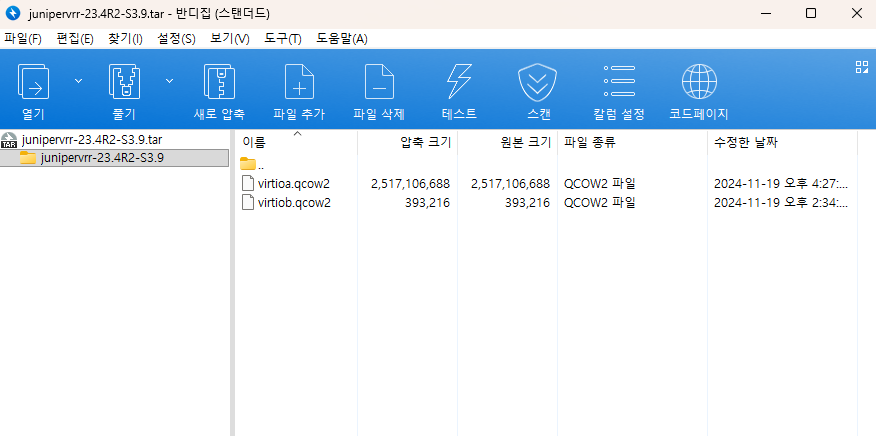This screenshot has height=436, width=876.
Task: Open the 도움말(A) menu
Action: 342,39
